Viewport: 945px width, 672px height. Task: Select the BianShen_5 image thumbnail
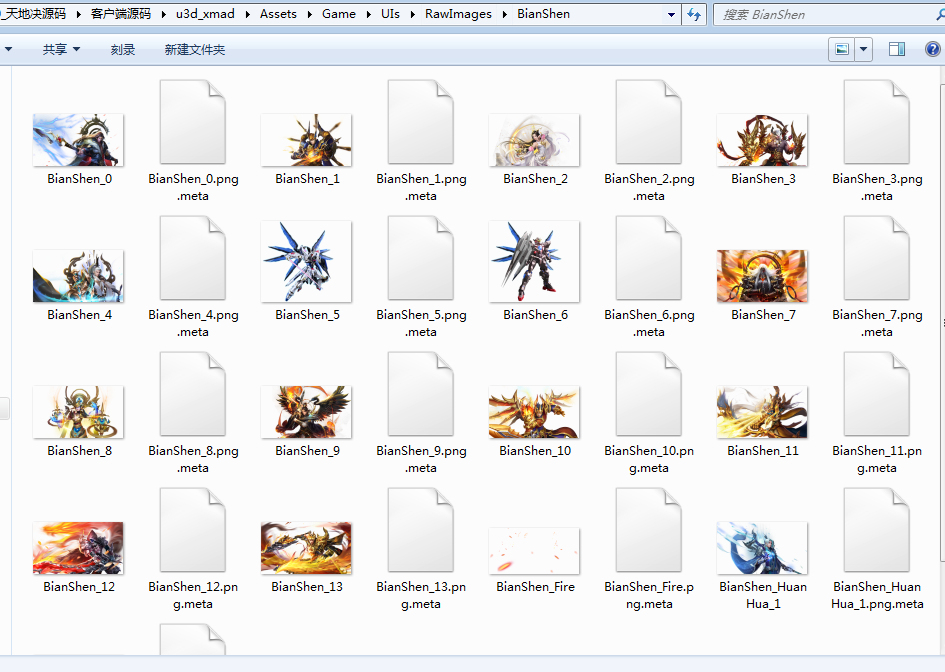point(306,262)
